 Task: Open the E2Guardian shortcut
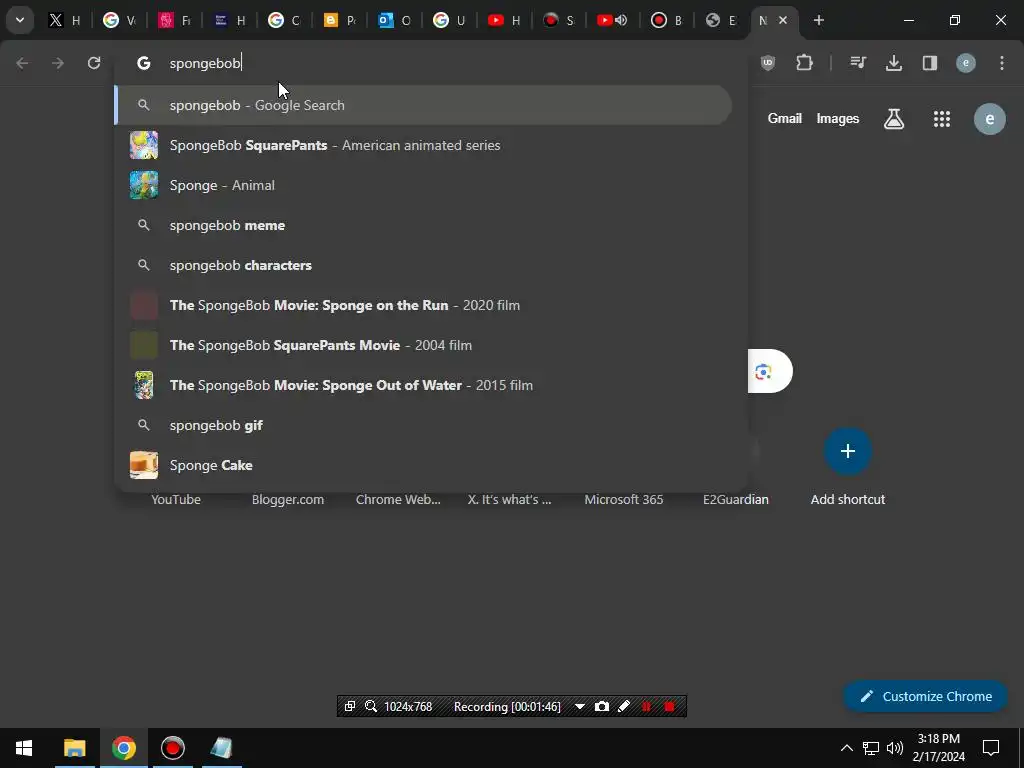(736, 499)
